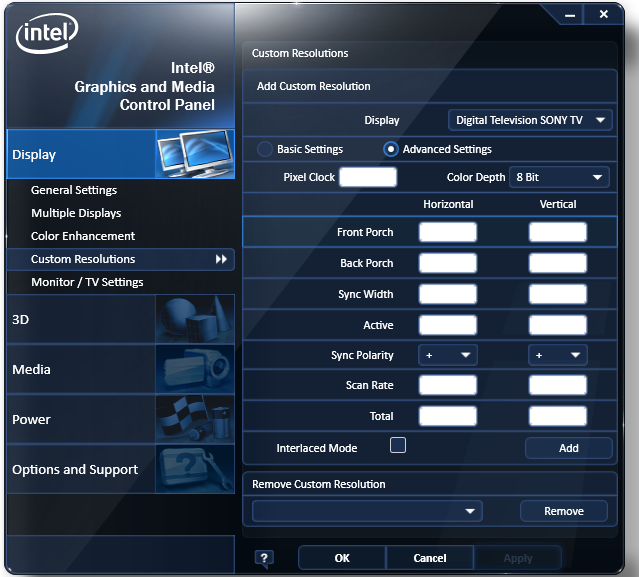
Task: Open the Power category
Action: 121,419
